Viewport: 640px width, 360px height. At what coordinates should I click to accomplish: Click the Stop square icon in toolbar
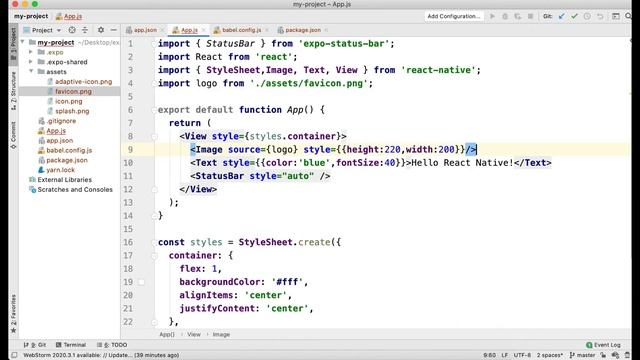(530, 16)
